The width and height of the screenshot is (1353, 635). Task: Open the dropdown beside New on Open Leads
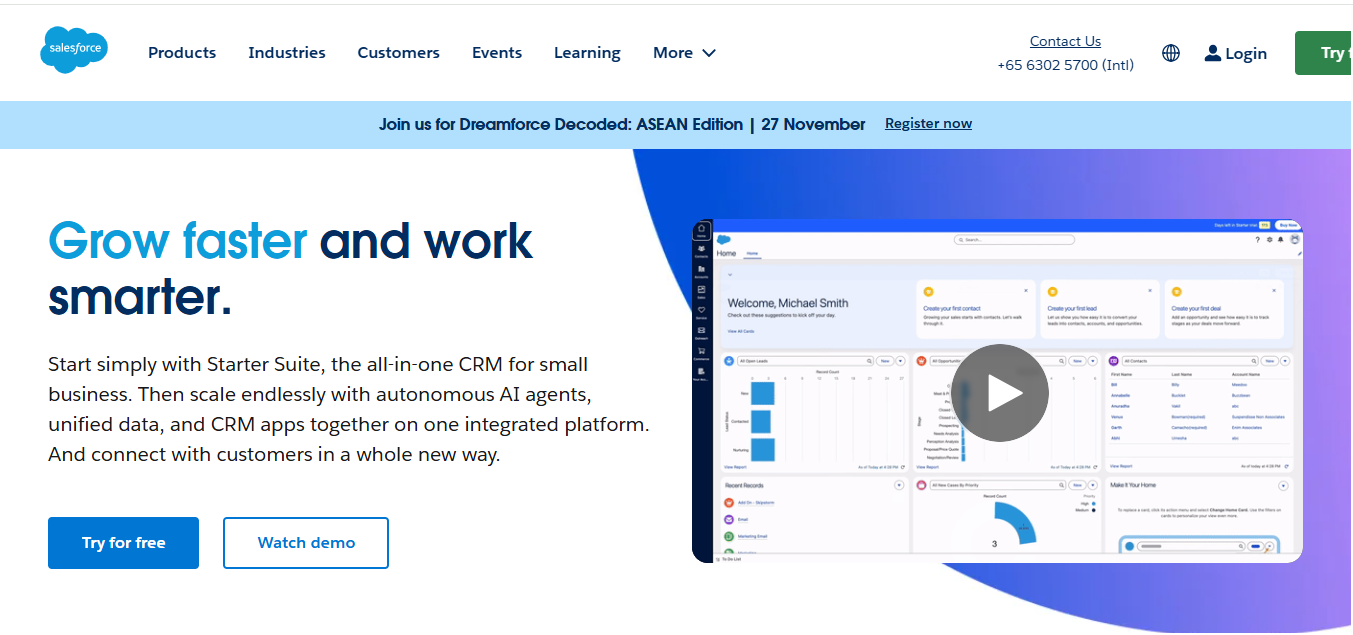click(x=900, y=361)
